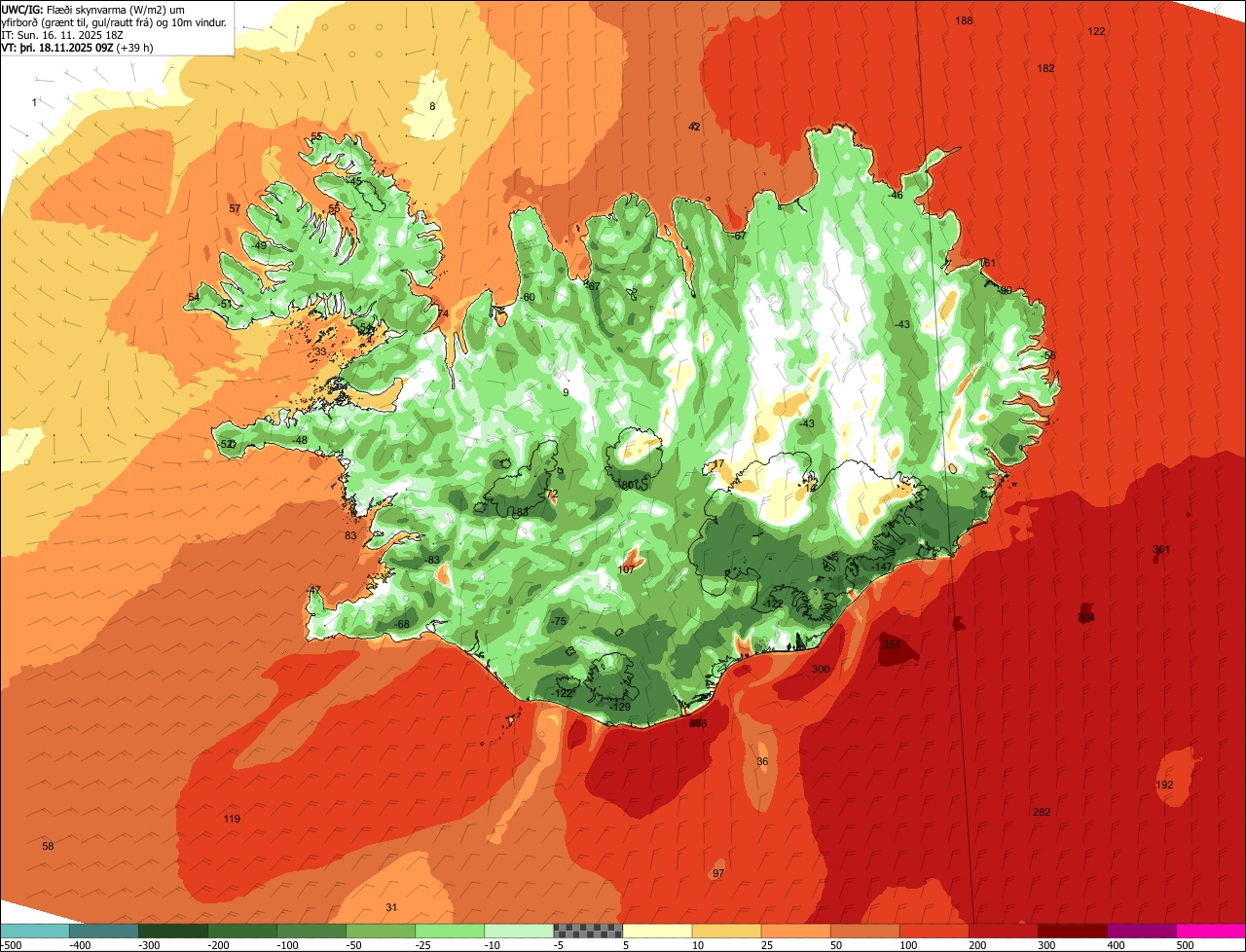Click the value 31 near the legend
Screen dimensions: 1246x952
391,907
